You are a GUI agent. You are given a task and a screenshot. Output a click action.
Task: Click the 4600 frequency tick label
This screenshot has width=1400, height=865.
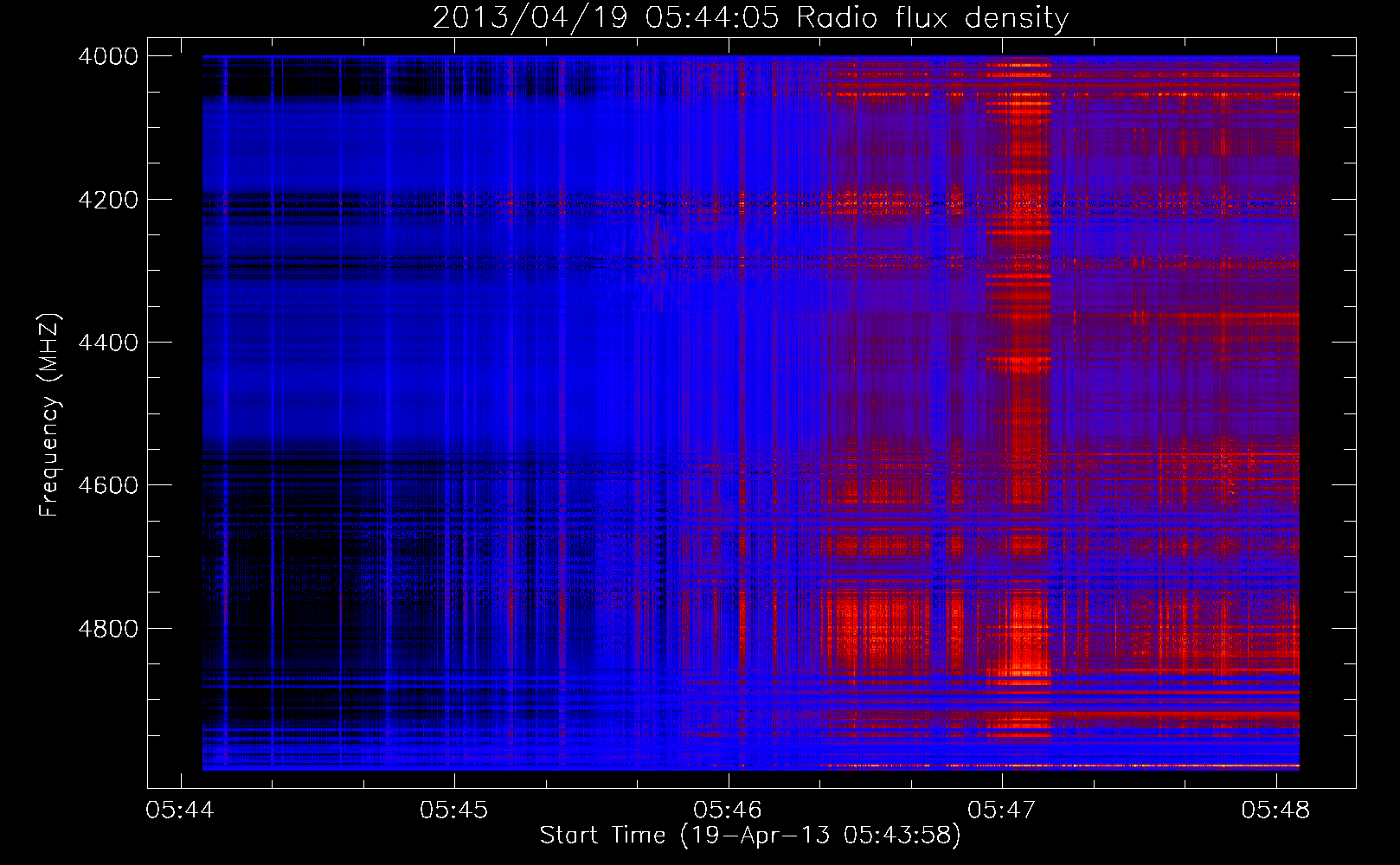(108, 485)
